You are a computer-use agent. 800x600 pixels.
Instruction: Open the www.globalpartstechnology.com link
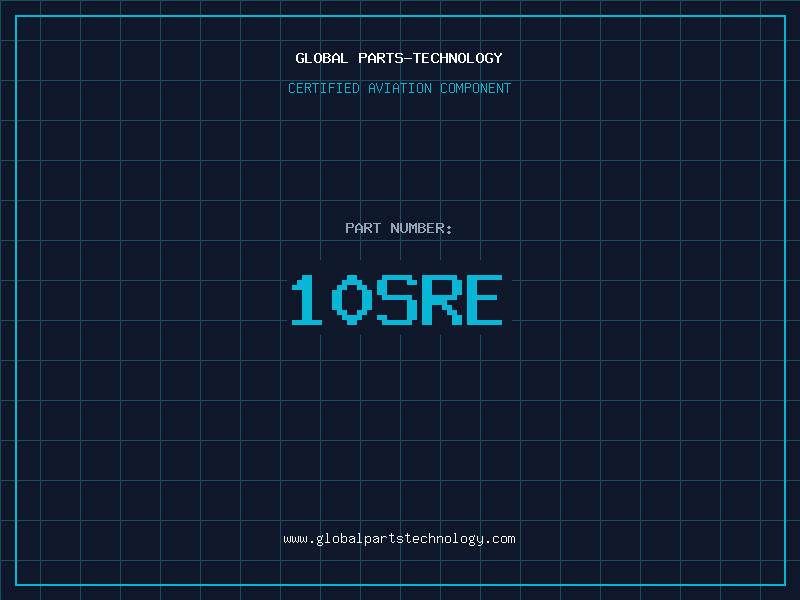(x=399, y=539)
